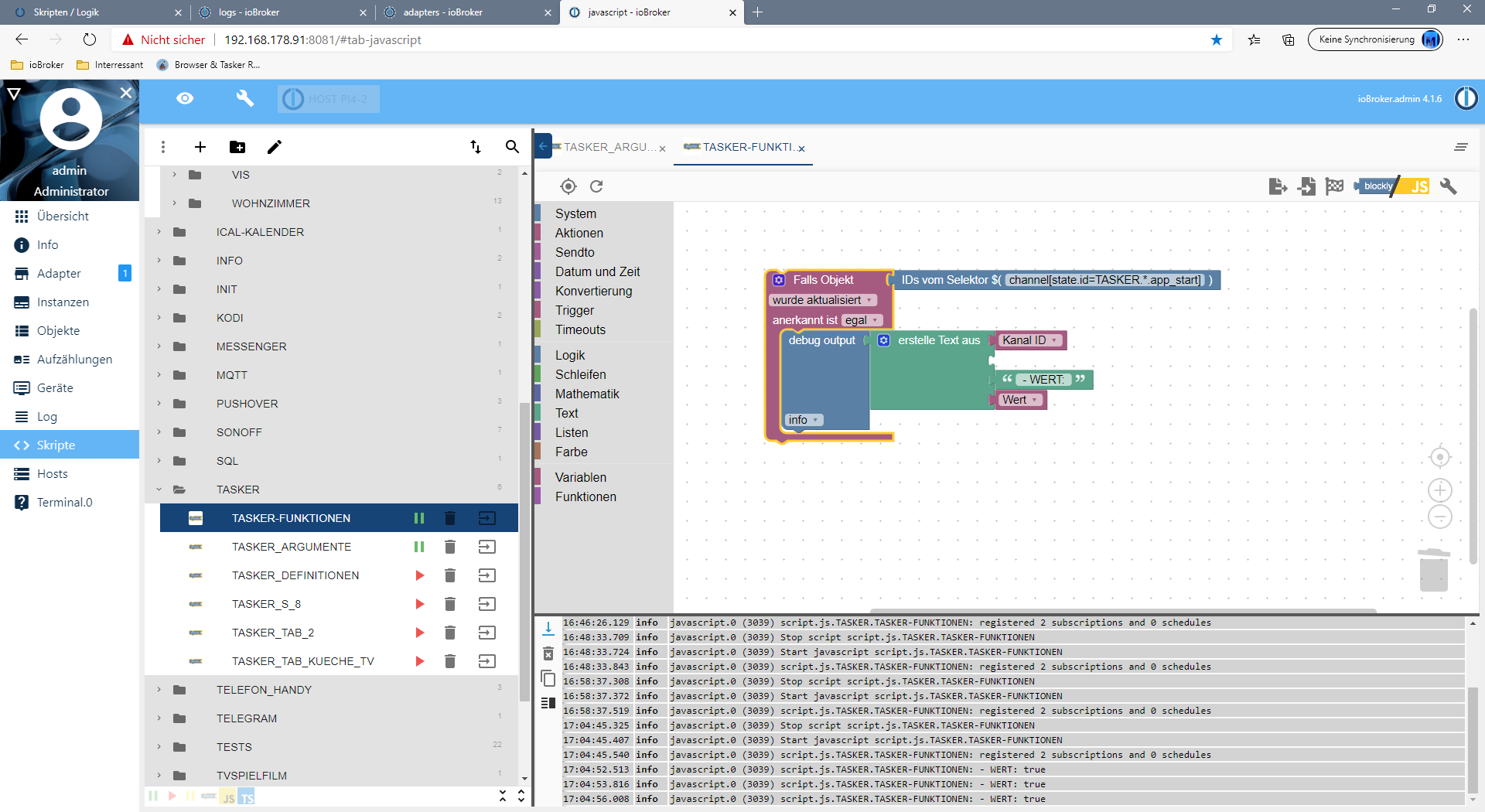The image size is (1485, 812).
Task: Open the Variablen toolbox category
Action: (580, 477)
